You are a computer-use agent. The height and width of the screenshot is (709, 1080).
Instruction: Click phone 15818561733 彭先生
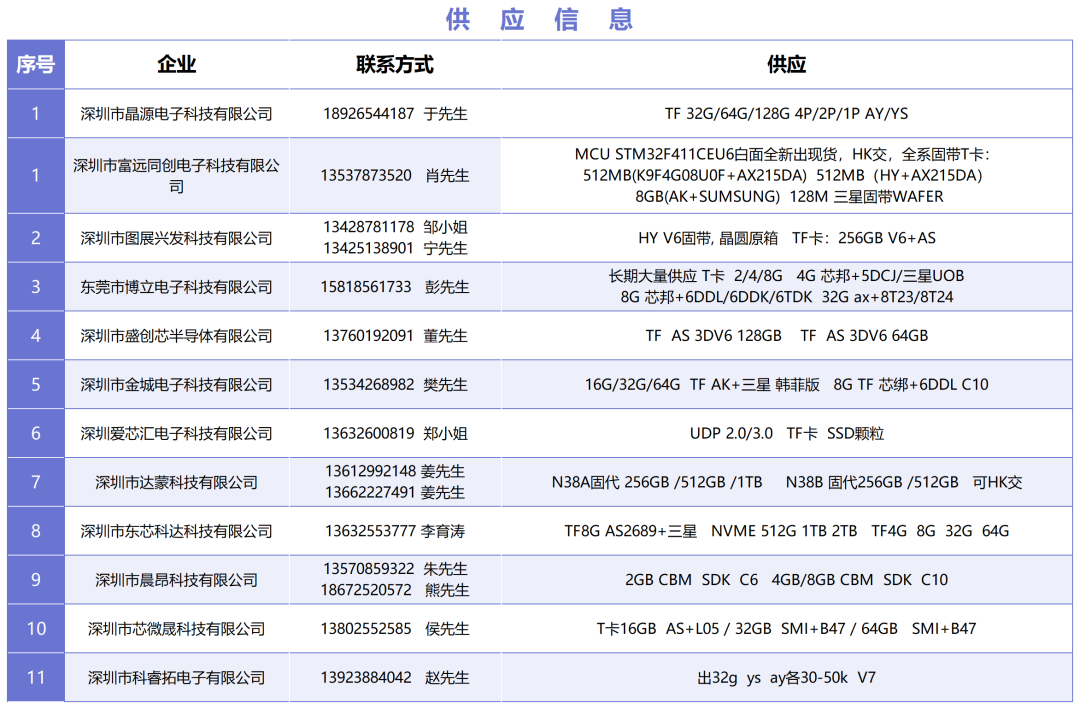click(395, 287)
